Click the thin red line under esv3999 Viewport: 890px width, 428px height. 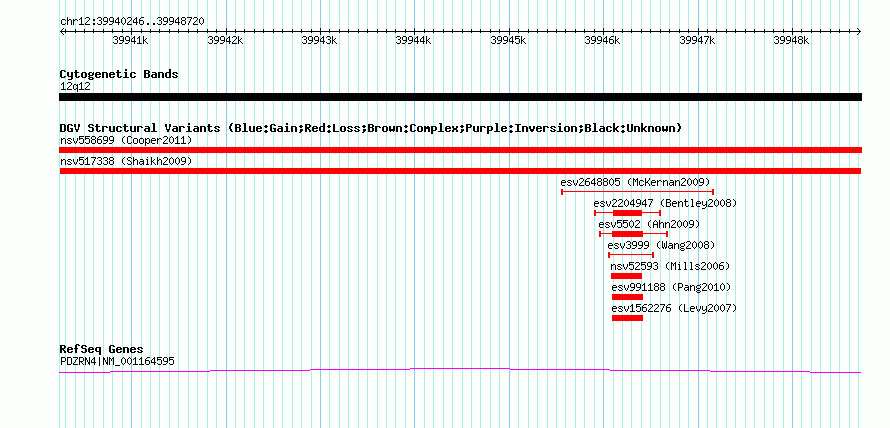tap(631, 255)
